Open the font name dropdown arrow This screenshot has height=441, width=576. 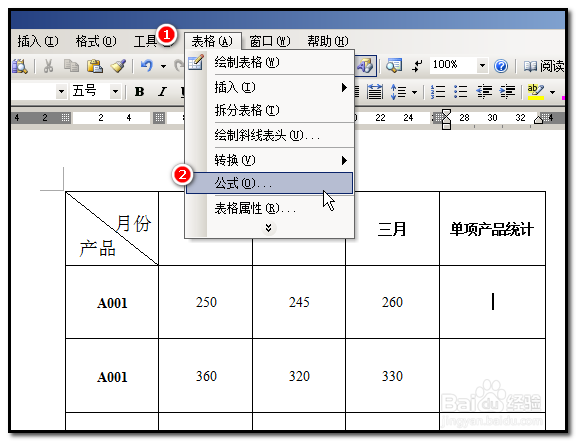coord(61,91)
